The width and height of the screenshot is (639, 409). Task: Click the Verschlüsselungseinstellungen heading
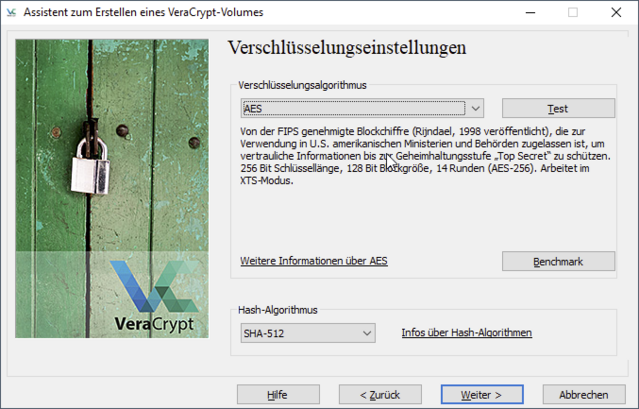coord(347,48)
